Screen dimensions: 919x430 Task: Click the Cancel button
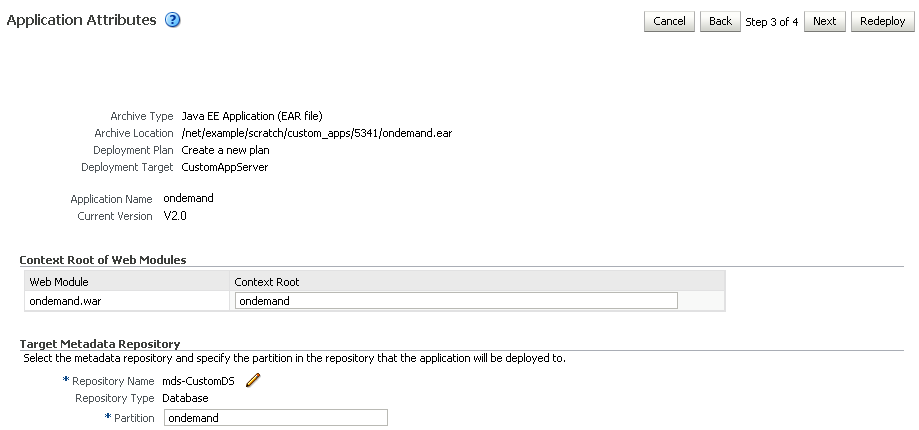click(669, 21)
